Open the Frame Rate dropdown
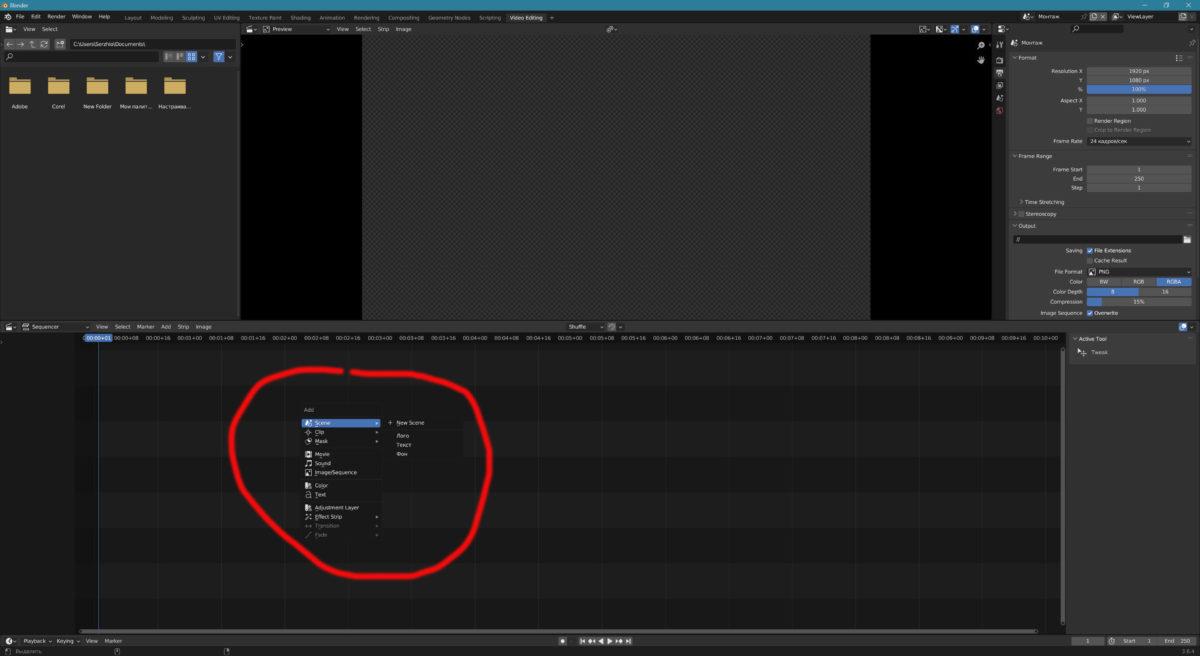 coord(1140,141)
